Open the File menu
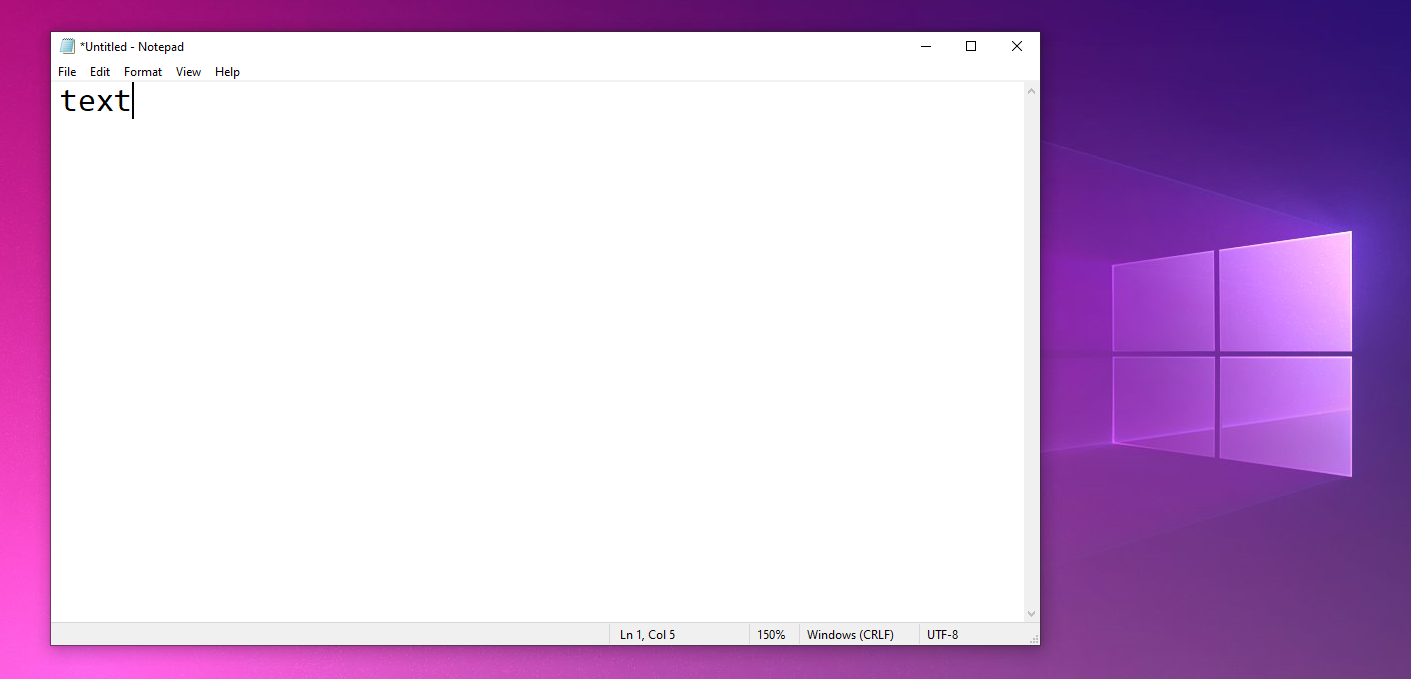The height and width of the screenshot is (679, 1411). (67, 72)
